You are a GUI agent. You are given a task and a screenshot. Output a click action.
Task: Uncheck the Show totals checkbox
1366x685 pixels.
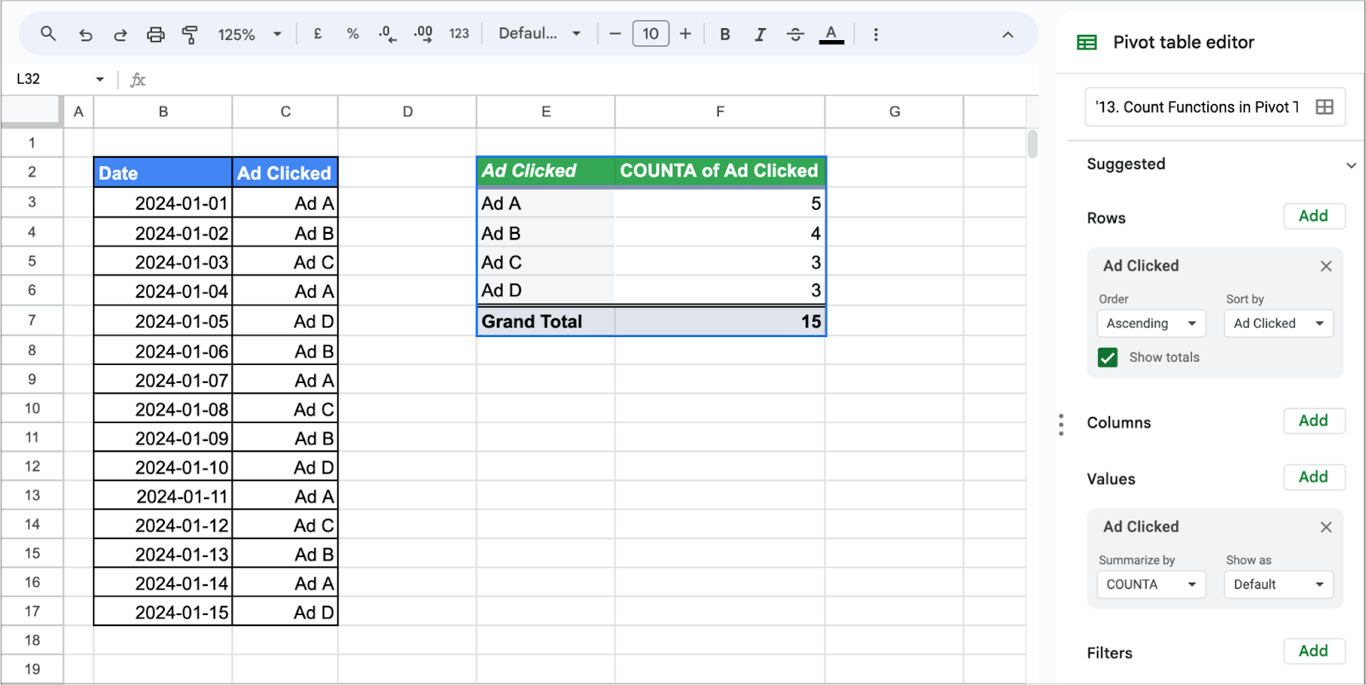pos(1107,357)
